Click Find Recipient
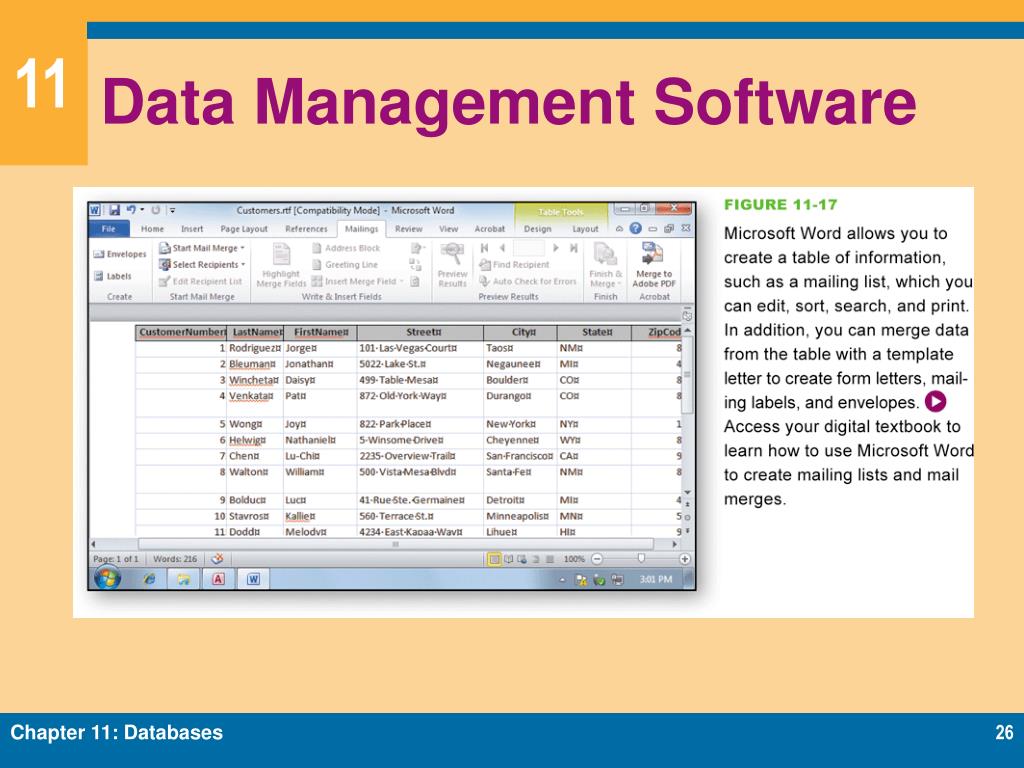This screenshot has height=768, width=1024. click(514, 264)
